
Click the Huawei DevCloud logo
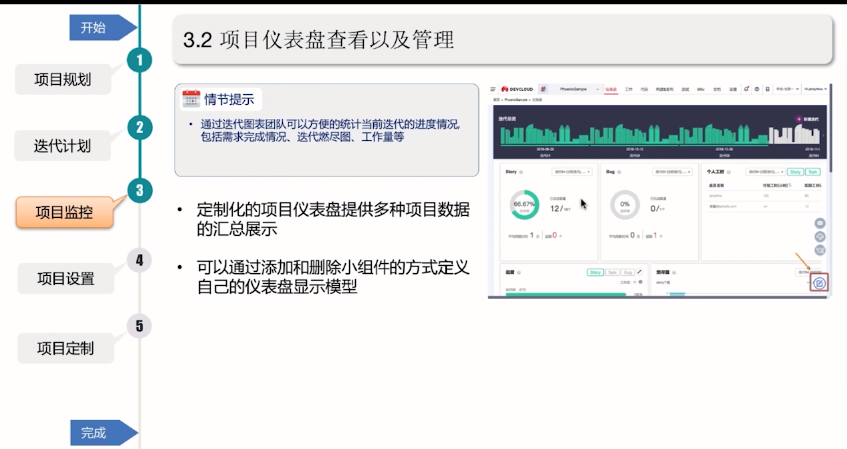(x=517, y=89)
